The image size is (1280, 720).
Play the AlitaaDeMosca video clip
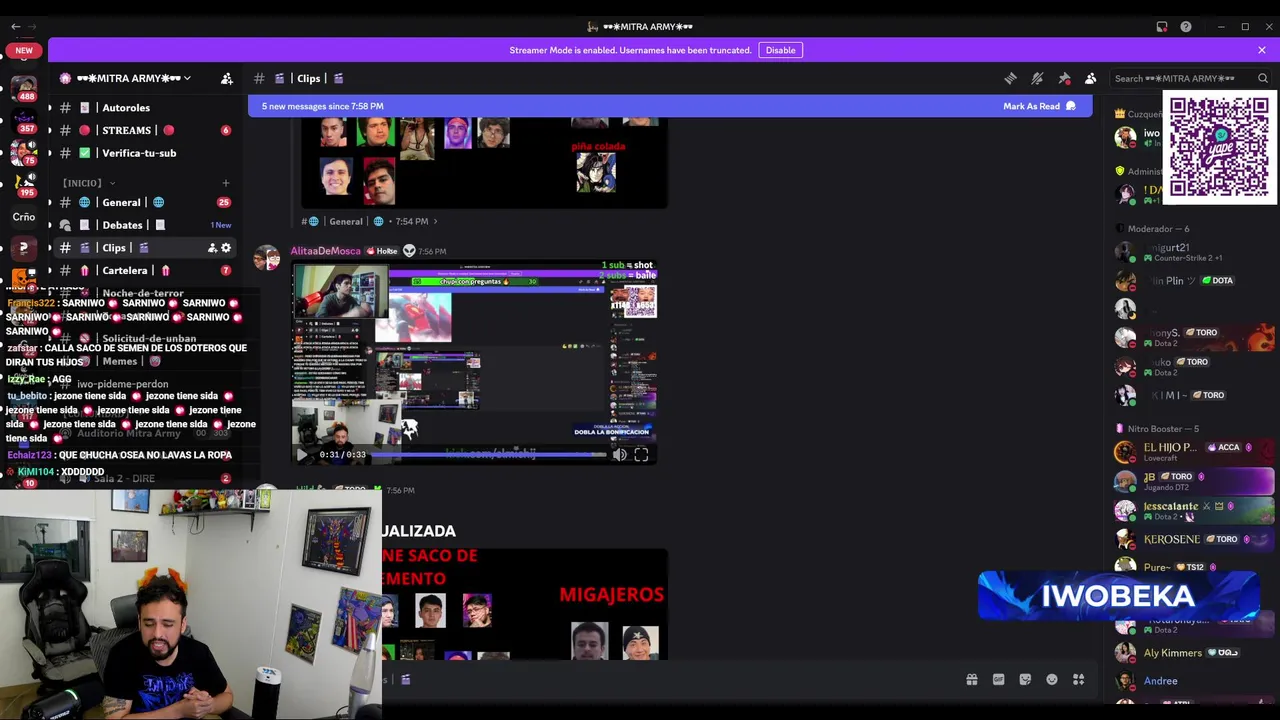[x=302, y=455]
